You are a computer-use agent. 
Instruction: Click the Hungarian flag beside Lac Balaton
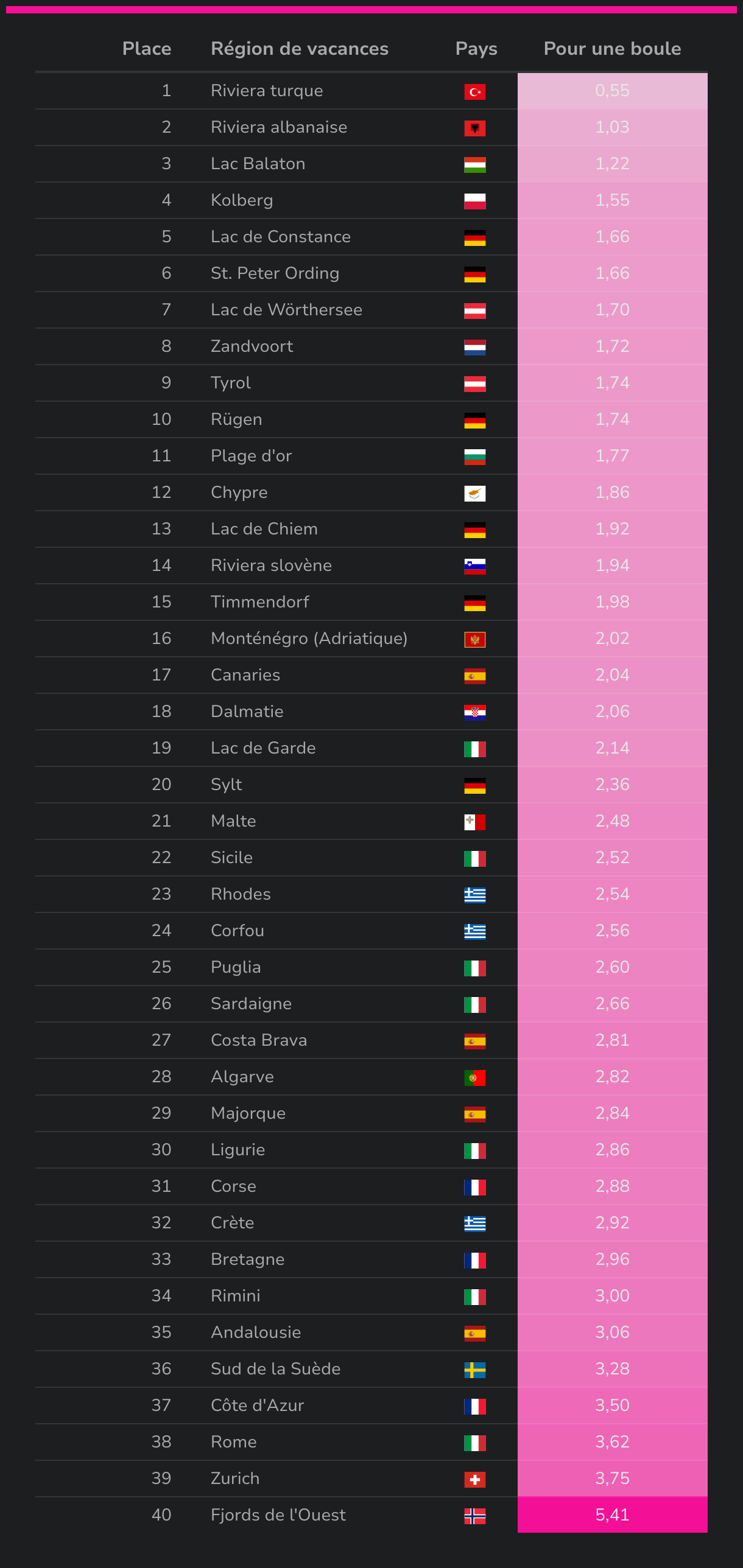click(474, 165)
